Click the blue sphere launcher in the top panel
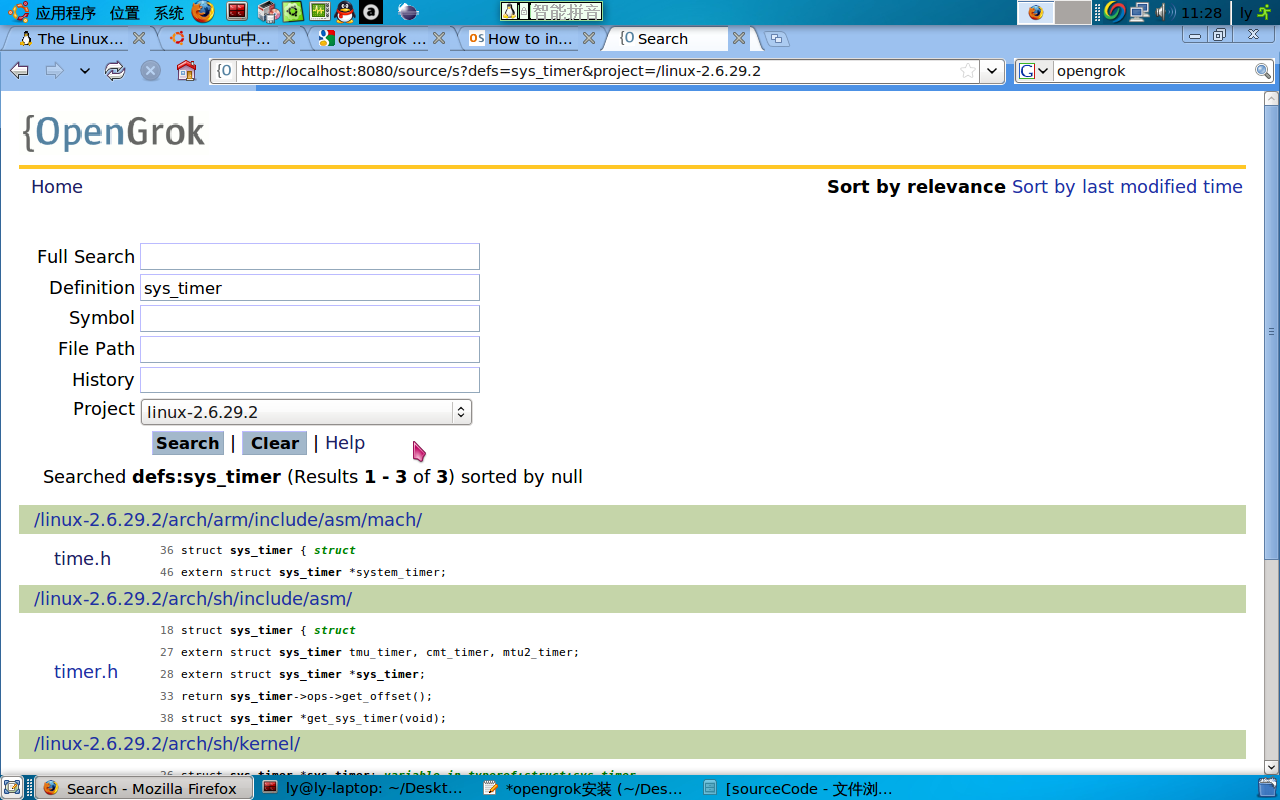This screenshot has height=800, width=1280. (x=407, y=12)
